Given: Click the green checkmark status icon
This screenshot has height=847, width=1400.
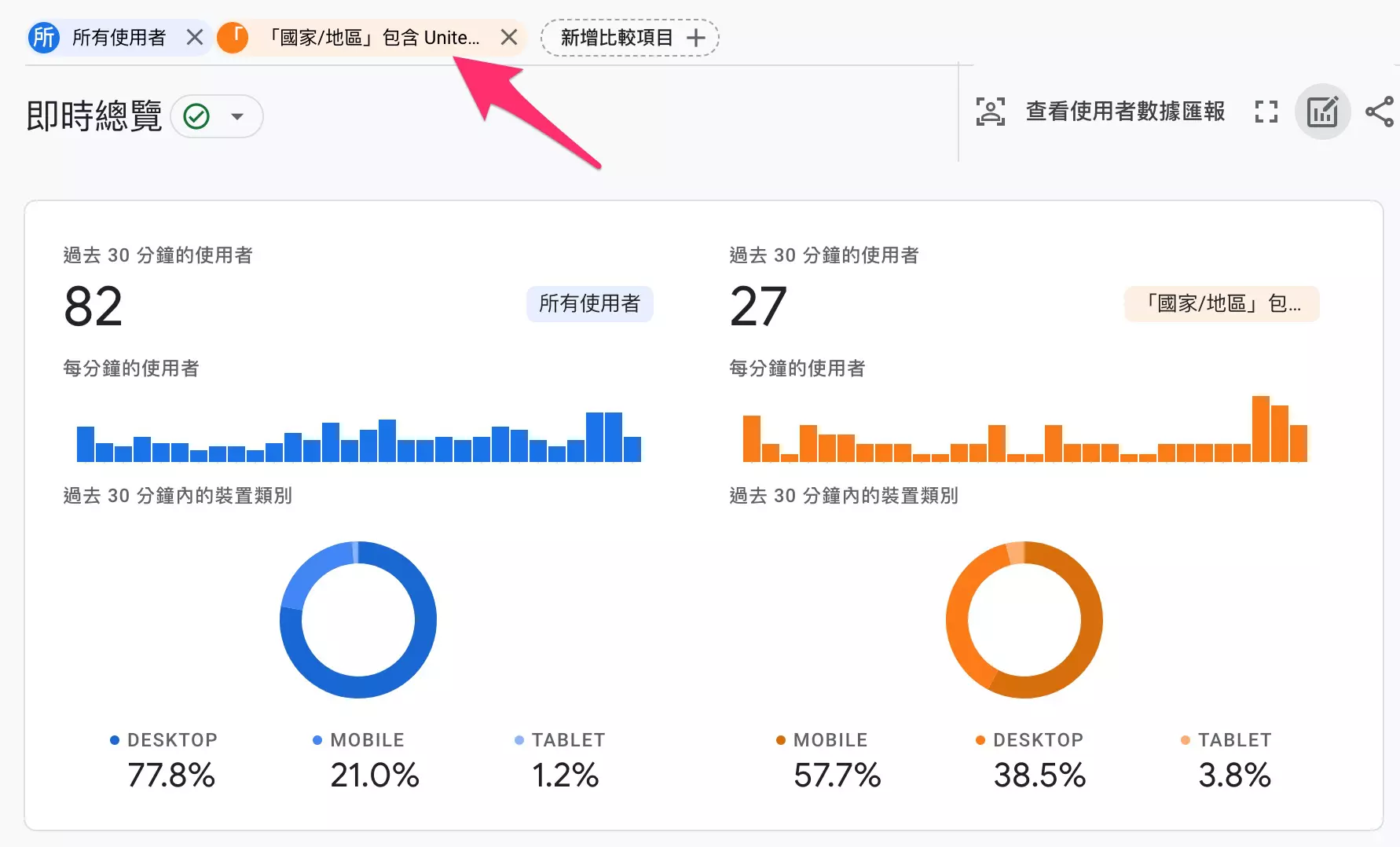Looking at the screenshot, I should (x=196, y=116).
